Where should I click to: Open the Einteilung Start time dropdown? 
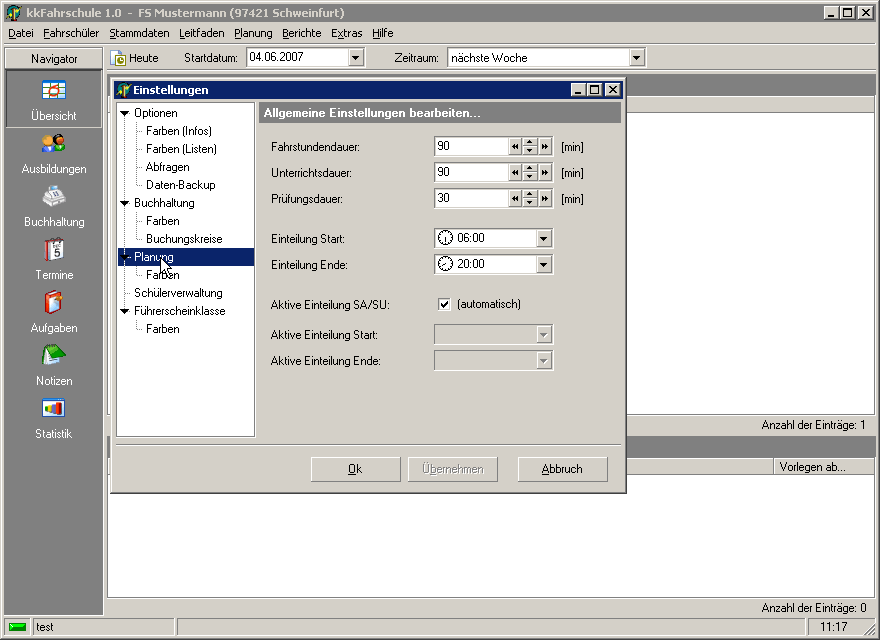pyautogui.click(x=544, y=239)
